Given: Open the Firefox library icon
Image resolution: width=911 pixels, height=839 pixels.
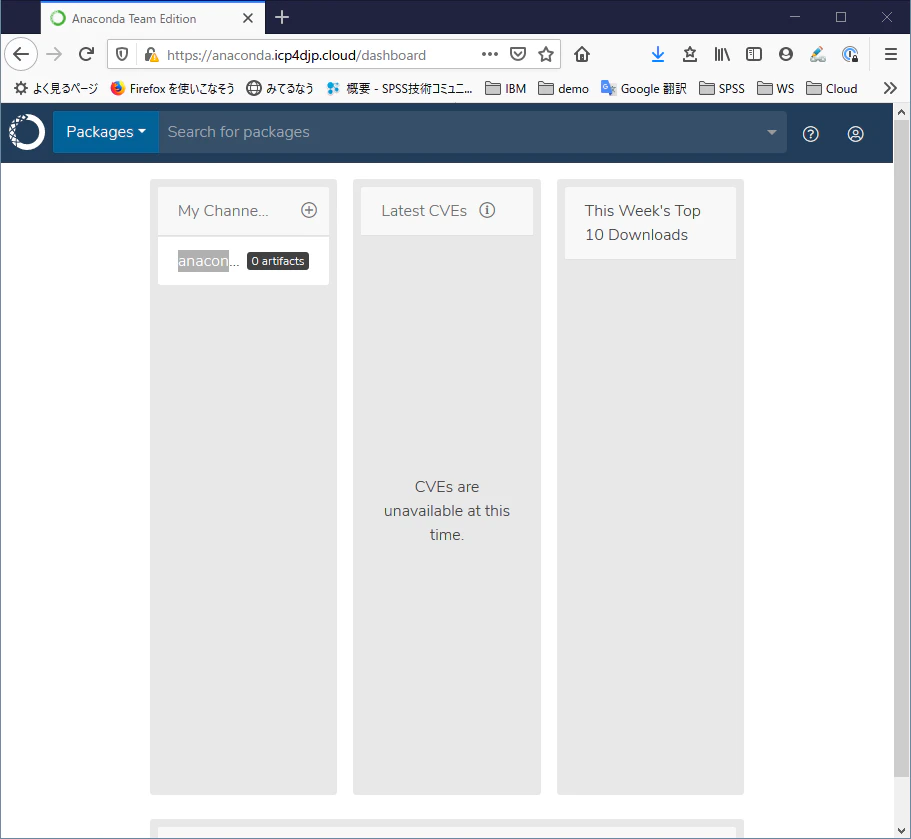Looking at the screenshot, I should 722,55.
